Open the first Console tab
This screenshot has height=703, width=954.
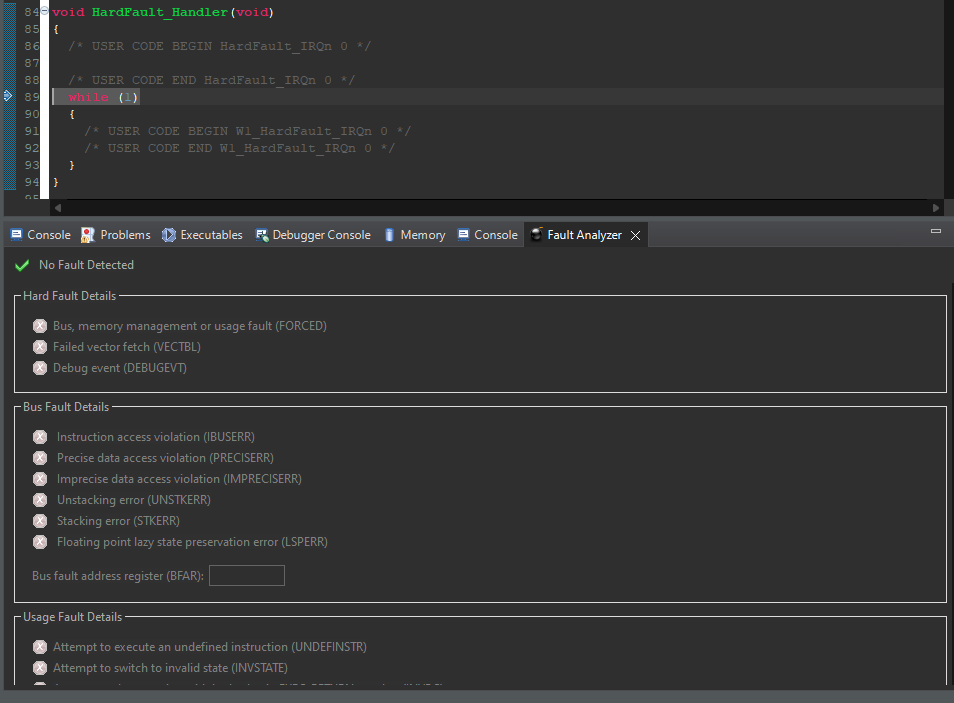point(41,235)
